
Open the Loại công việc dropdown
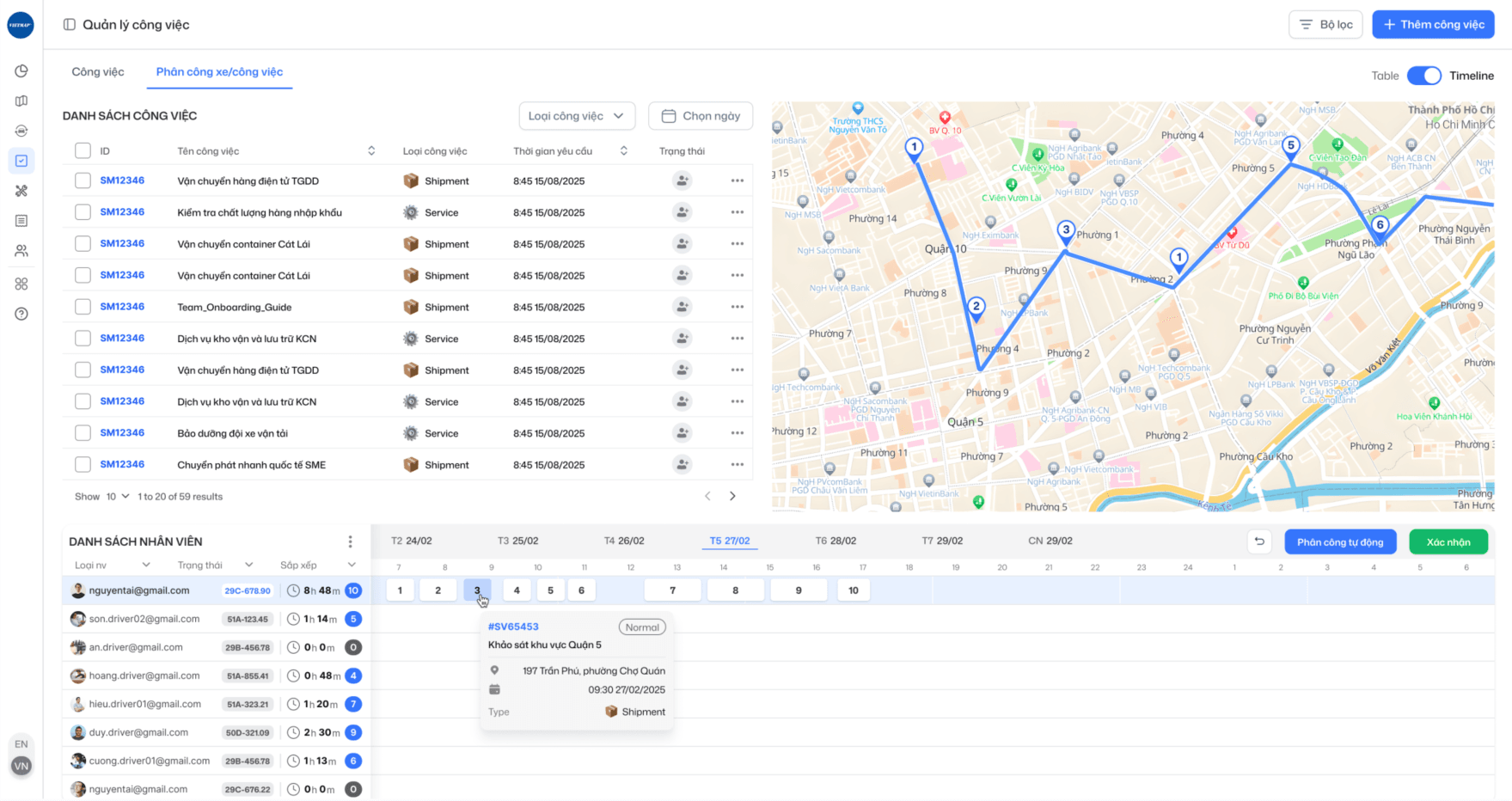[577, 116]
